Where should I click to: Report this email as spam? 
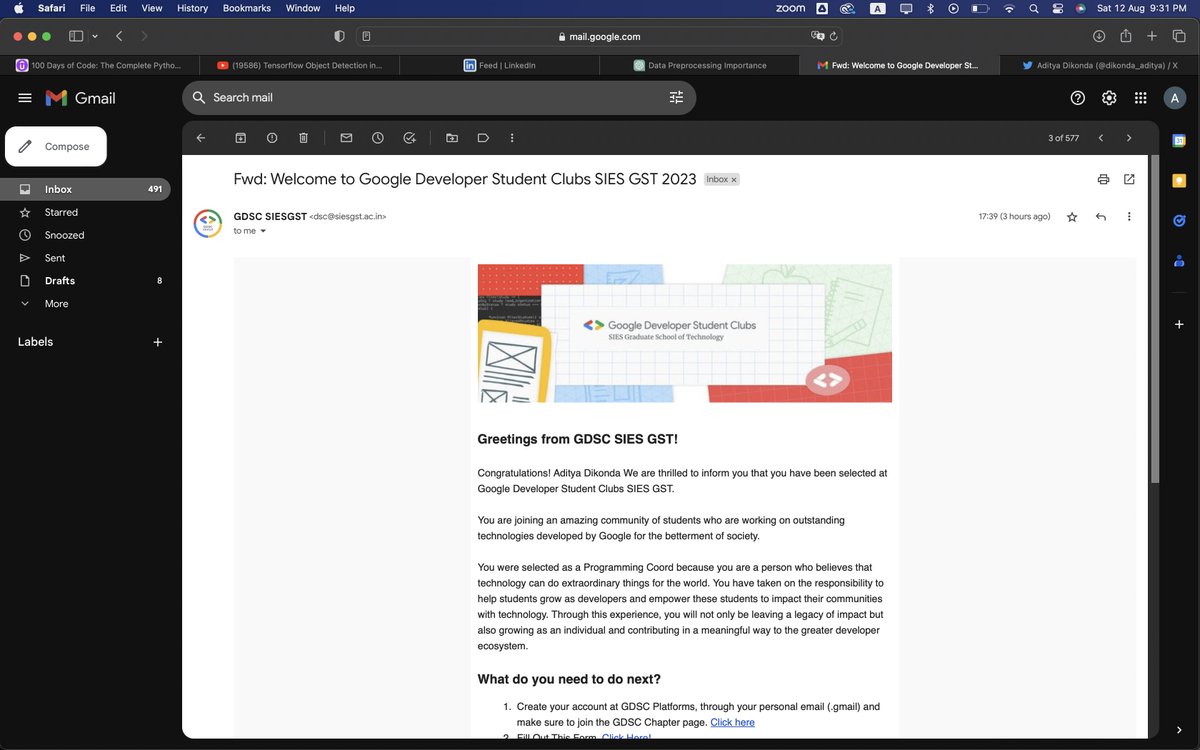(x=272, y=138)
